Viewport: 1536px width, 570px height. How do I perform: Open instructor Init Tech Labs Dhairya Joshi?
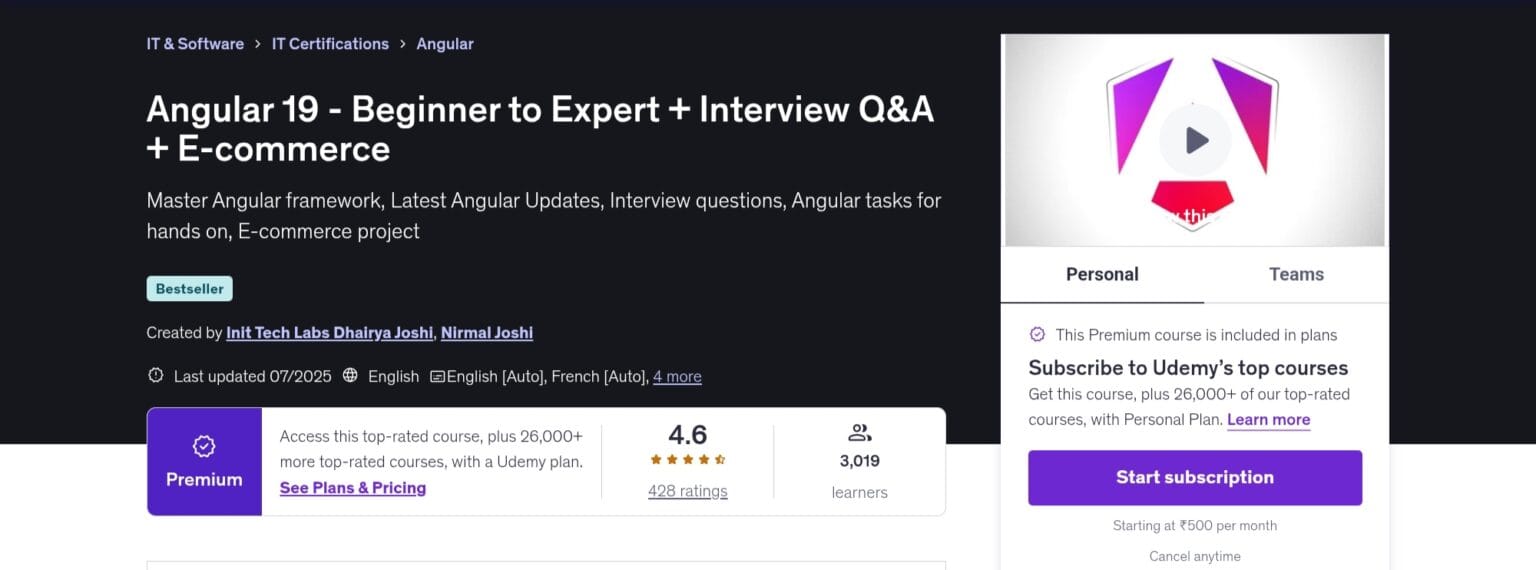pos(330,333)
